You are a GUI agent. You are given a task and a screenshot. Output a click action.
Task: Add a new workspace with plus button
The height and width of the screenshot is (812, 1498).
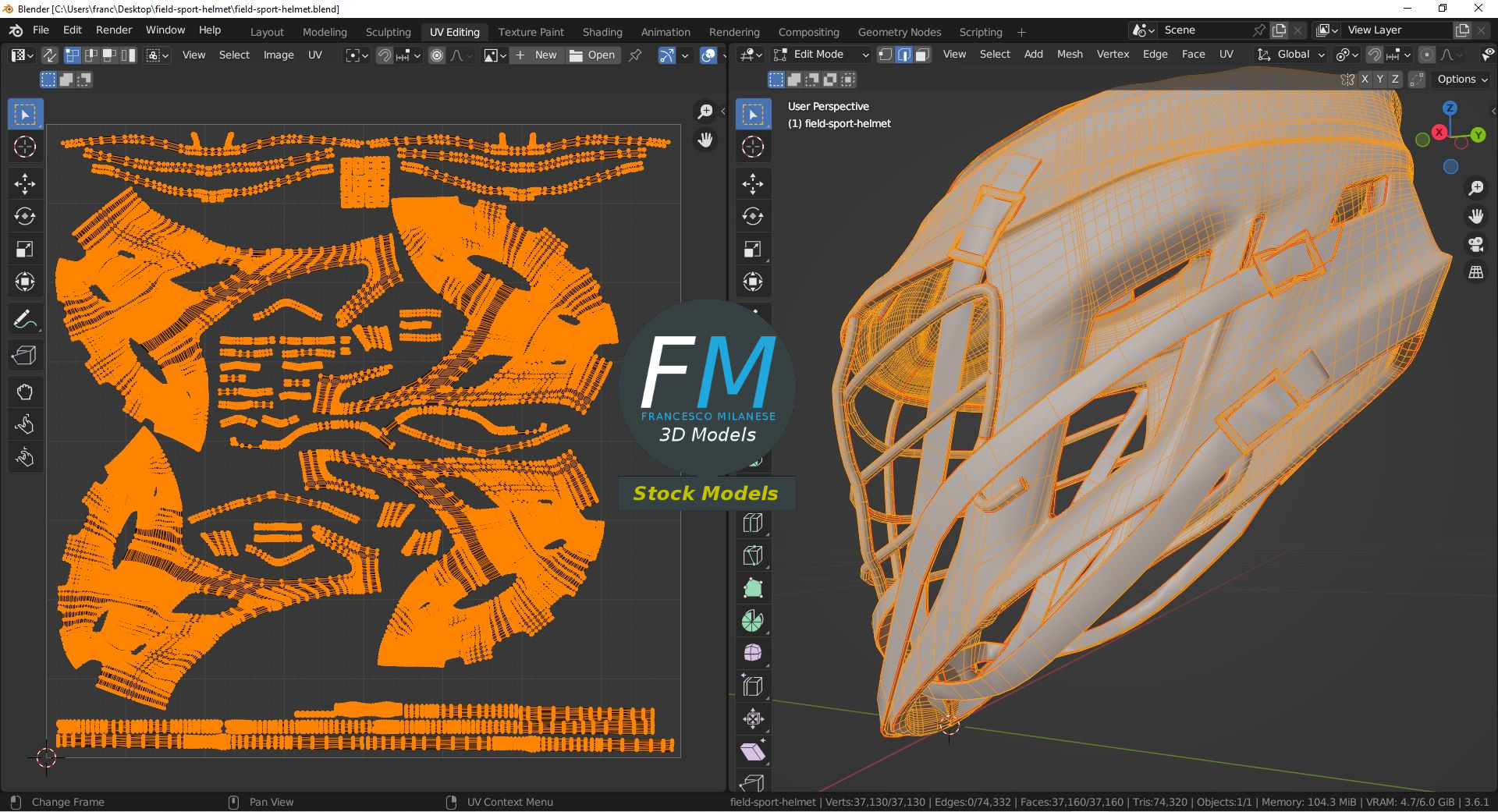[x=1021, y=32]
